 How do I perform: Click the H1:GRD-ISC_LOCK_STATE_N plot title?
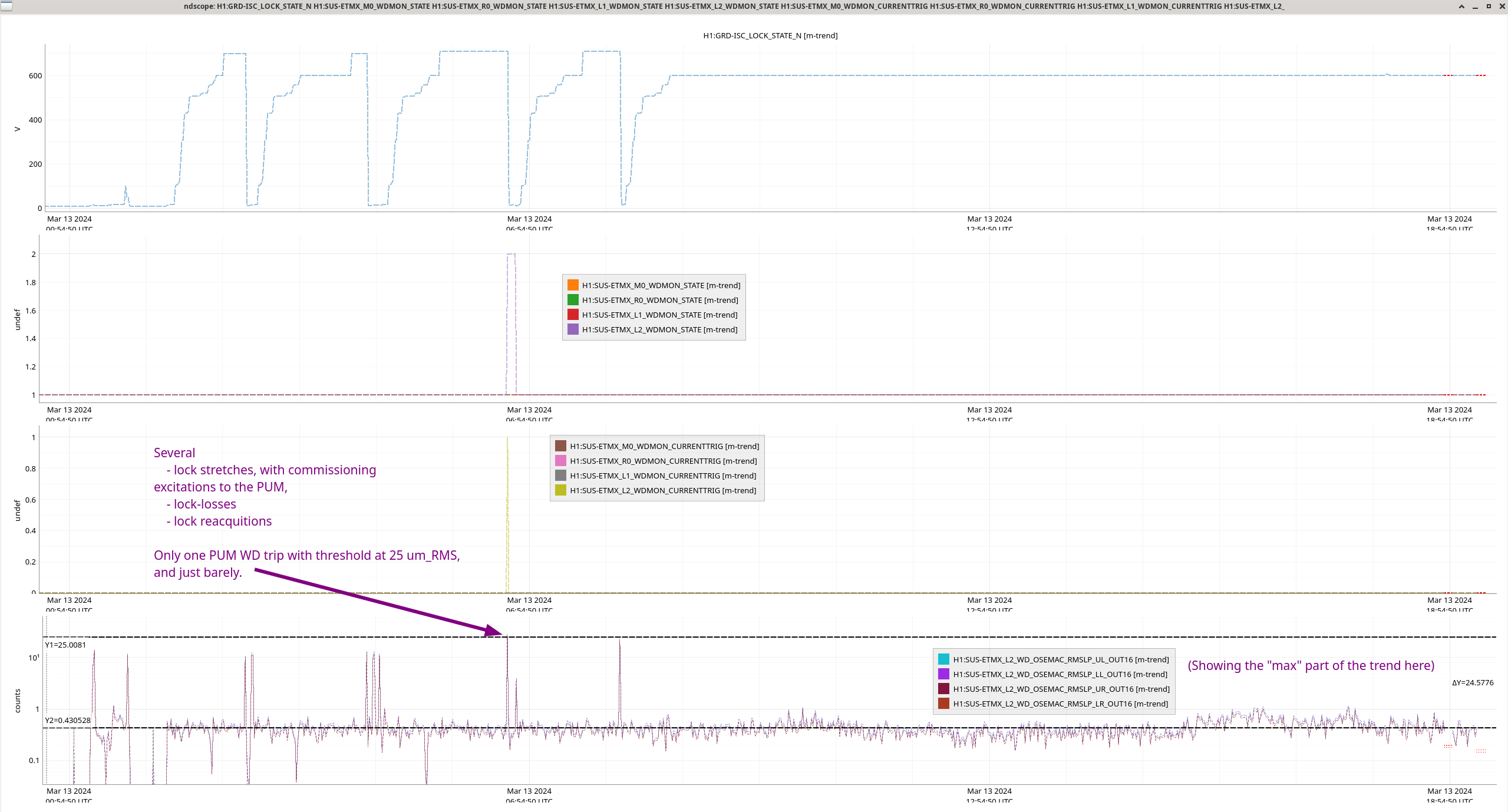click(x=770, y=35)
